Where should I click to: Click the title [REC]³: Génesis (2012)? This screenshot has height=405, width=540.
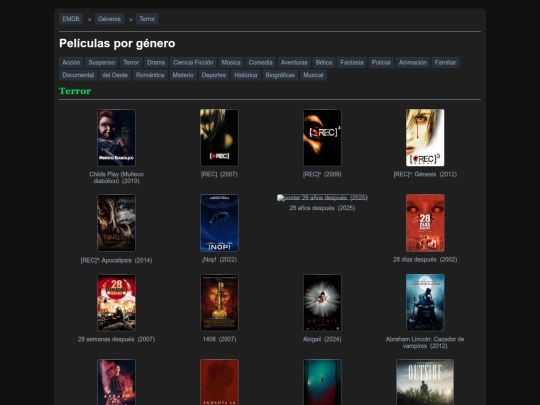[x=425, y=174]
